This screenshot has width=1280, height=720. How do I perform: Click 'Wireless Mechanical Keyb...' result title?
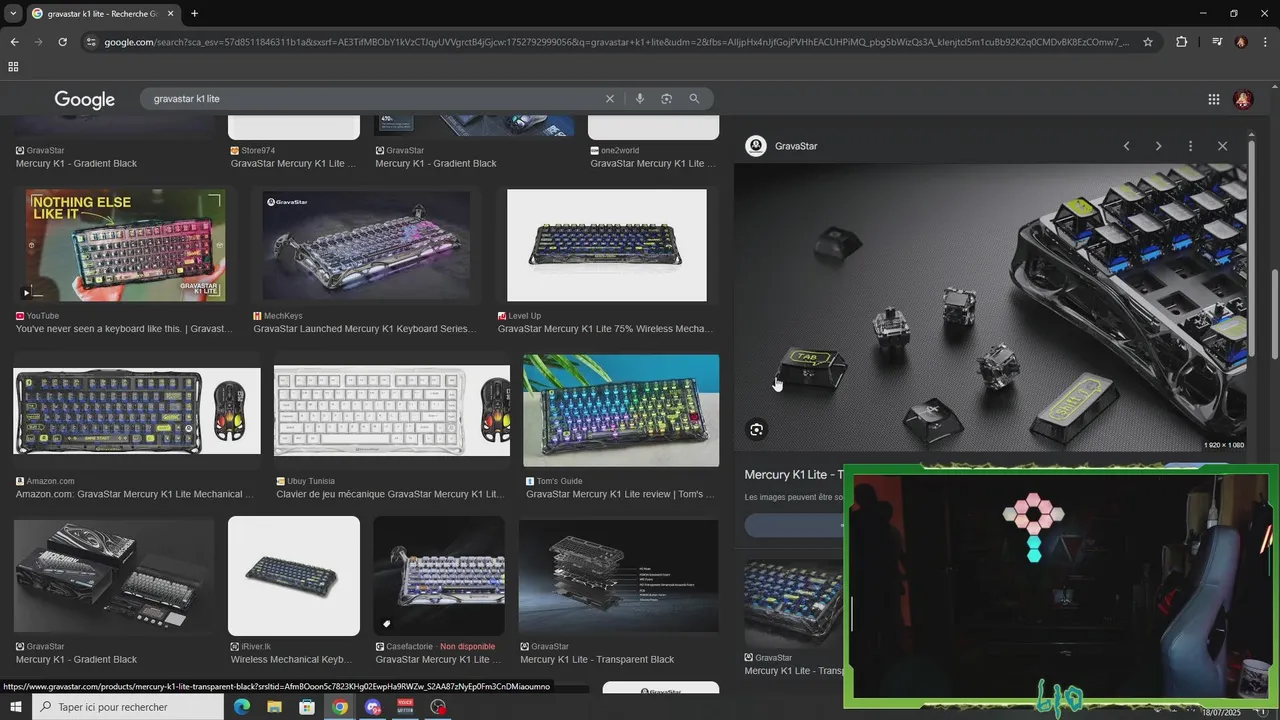click(x=291, y=659)
